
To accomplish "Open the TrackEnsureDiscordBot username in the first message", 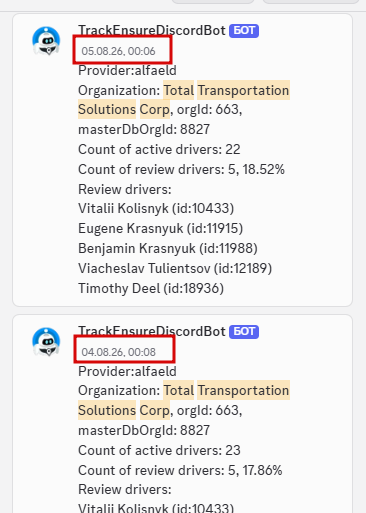I will point(152,30).
